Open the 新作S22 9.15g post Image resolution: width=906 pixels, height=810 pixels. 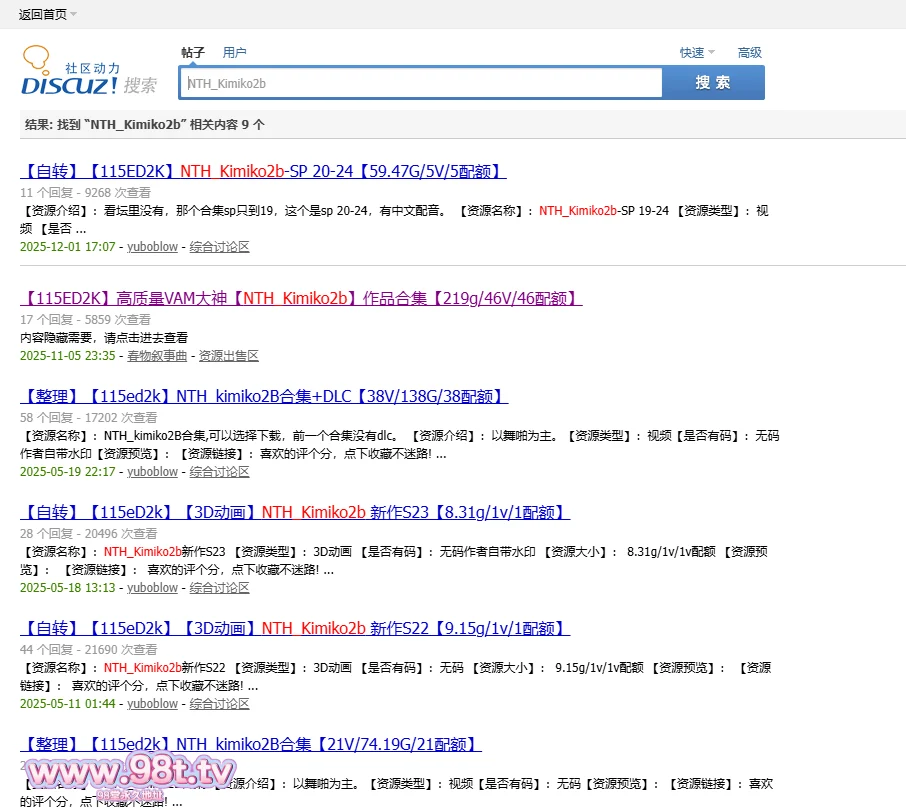click(294, 628)
